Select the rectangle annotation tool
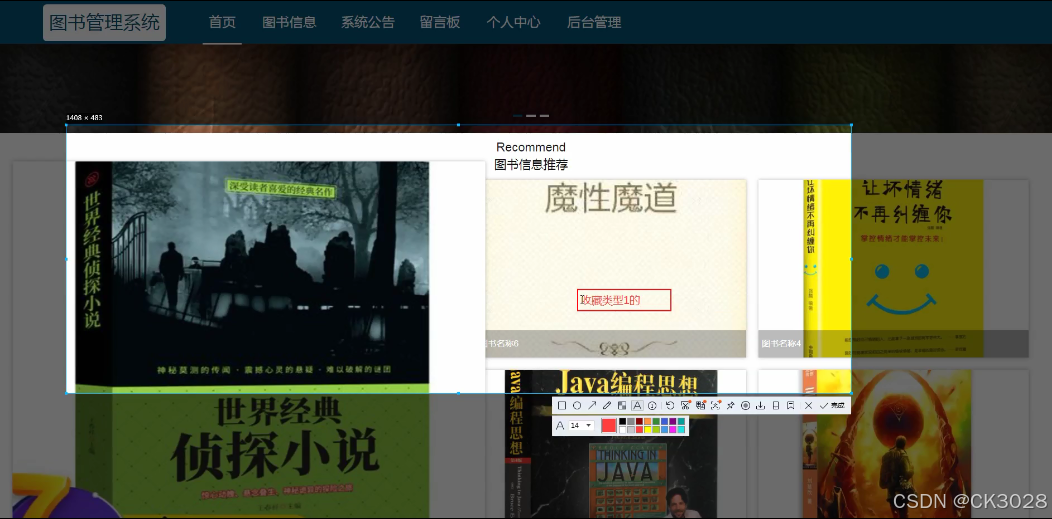Screen dimensions: 1052x519 coord(562,405)
